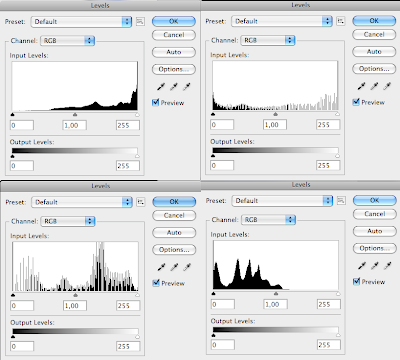This screenshot has height=360, width=400.
Task: Pick white point eyedropper in bottom-right Levels dialog
Action: (x=388, y=266)
